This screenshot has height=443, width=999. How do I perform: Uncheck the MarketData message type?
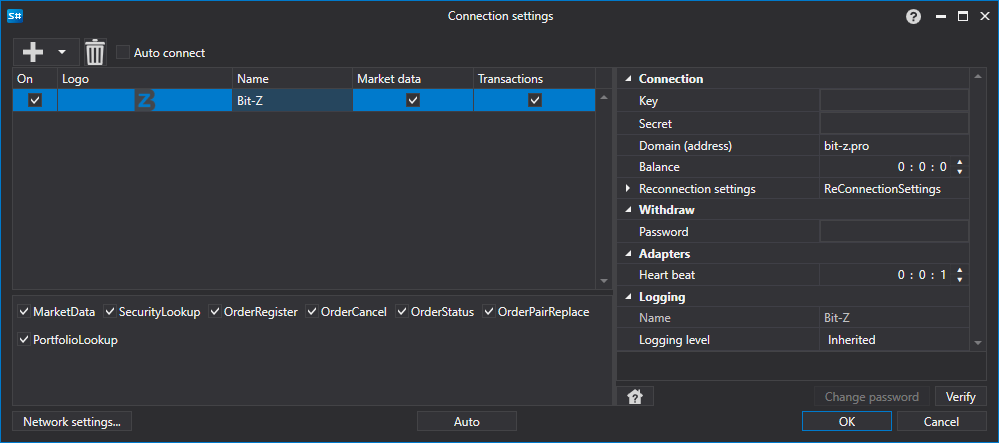click(24, 312)
